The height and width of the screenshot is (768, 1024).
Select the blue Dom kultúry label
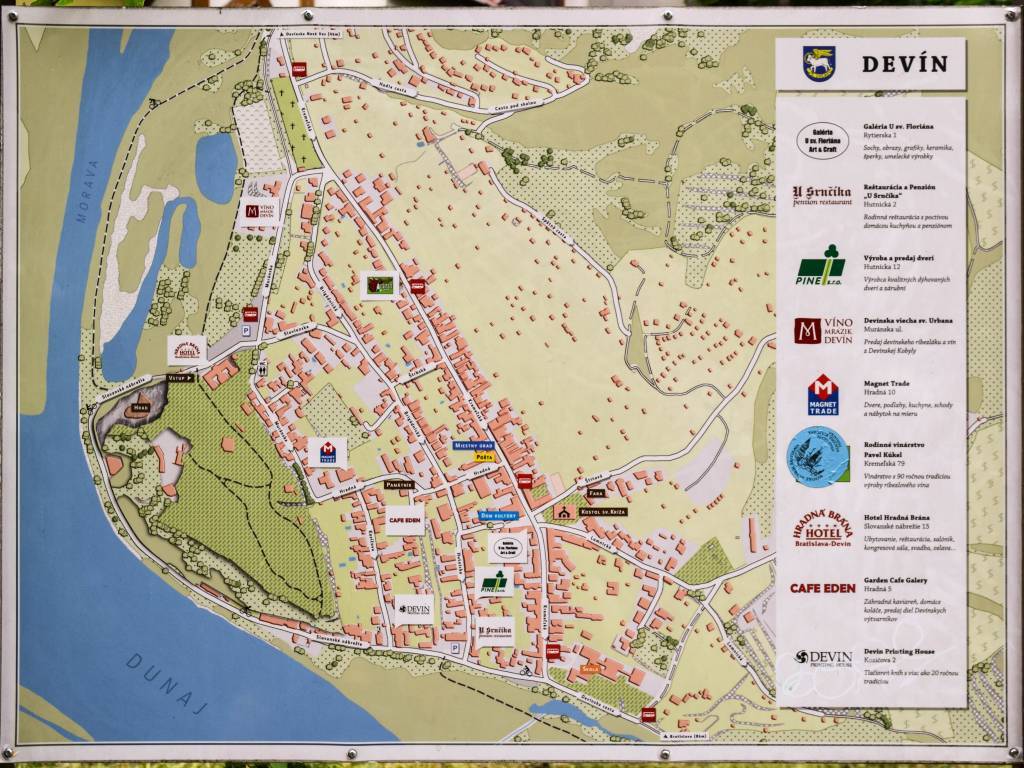tap(497, 515)
